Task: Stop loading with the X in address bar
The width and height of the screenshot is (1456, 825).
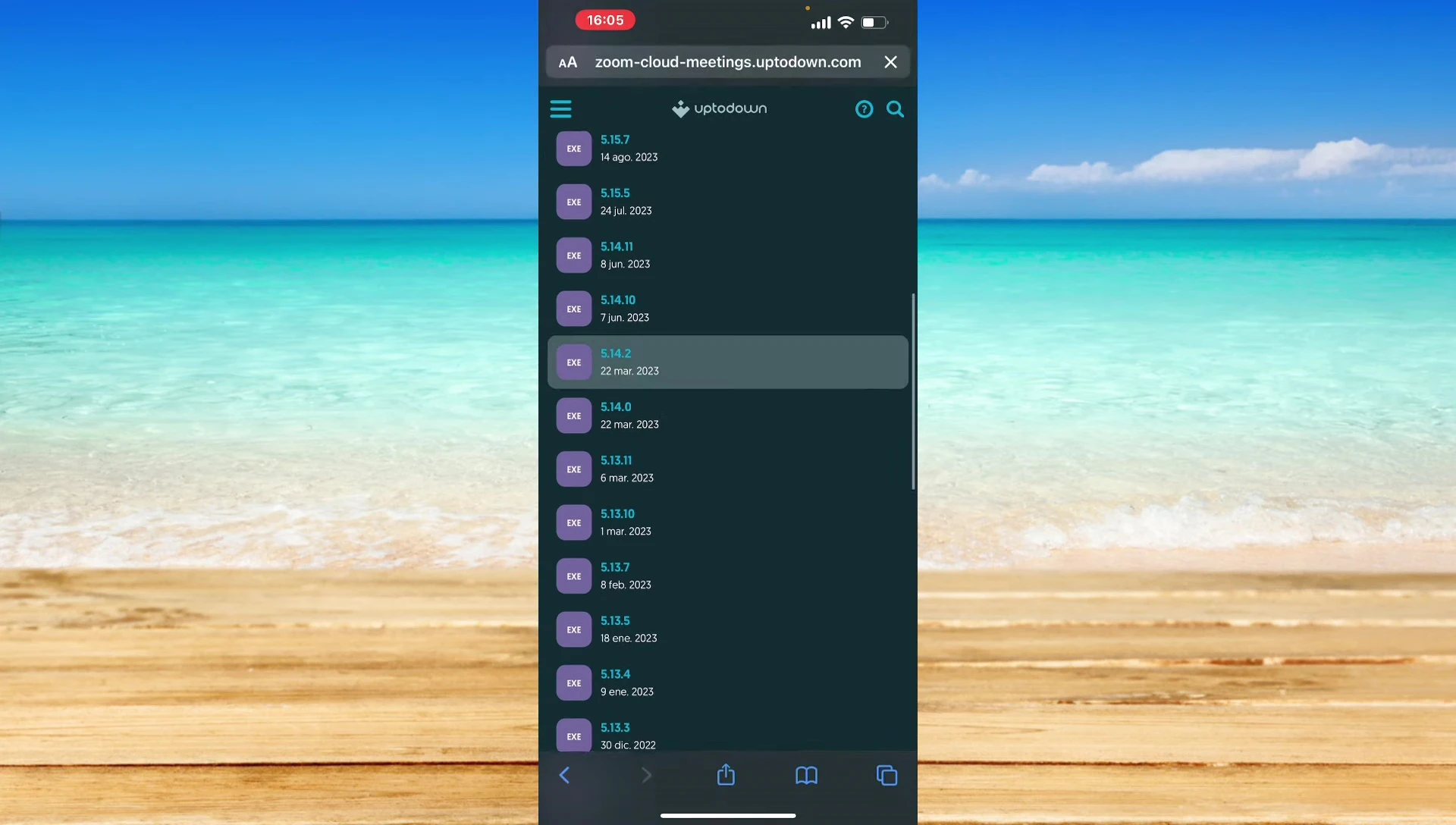Action: pos(890,62)
